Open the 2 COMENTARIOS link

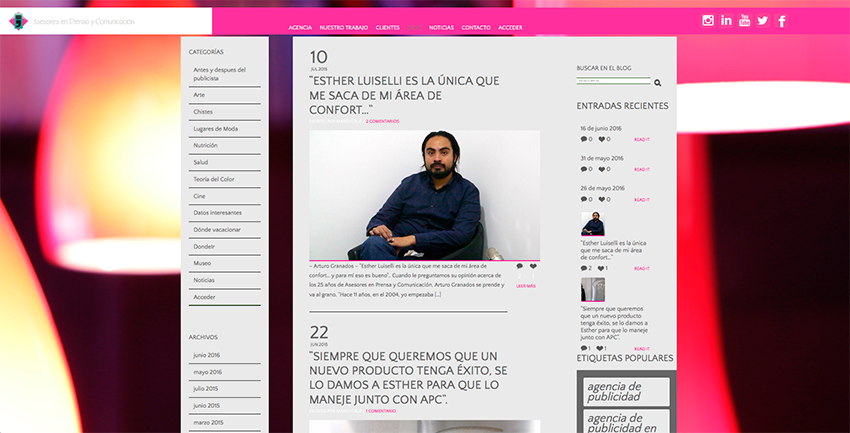coord(382,121)
